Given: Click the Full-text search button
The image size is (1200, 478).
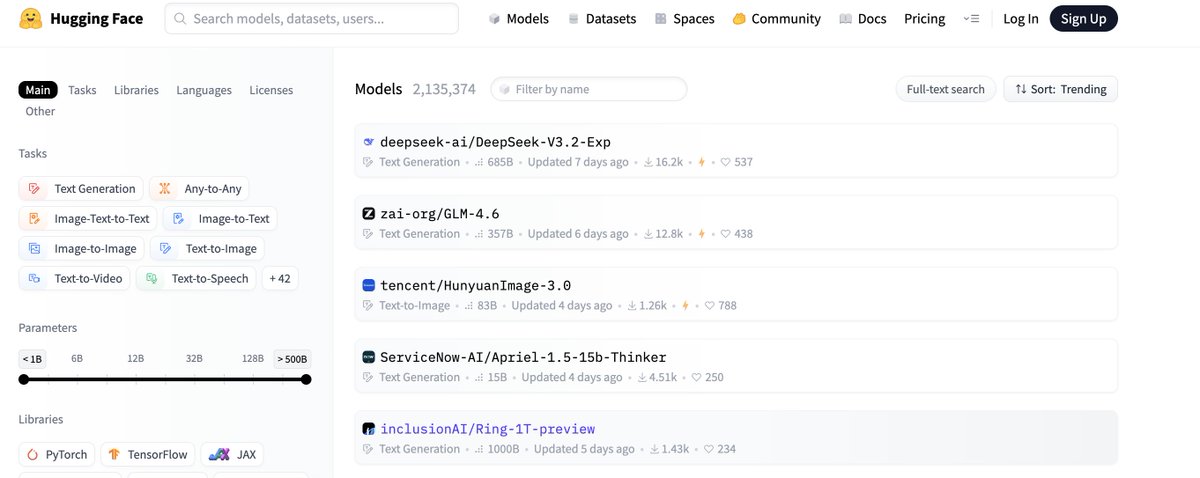Looking at the screenshot, I should (946, 89).
